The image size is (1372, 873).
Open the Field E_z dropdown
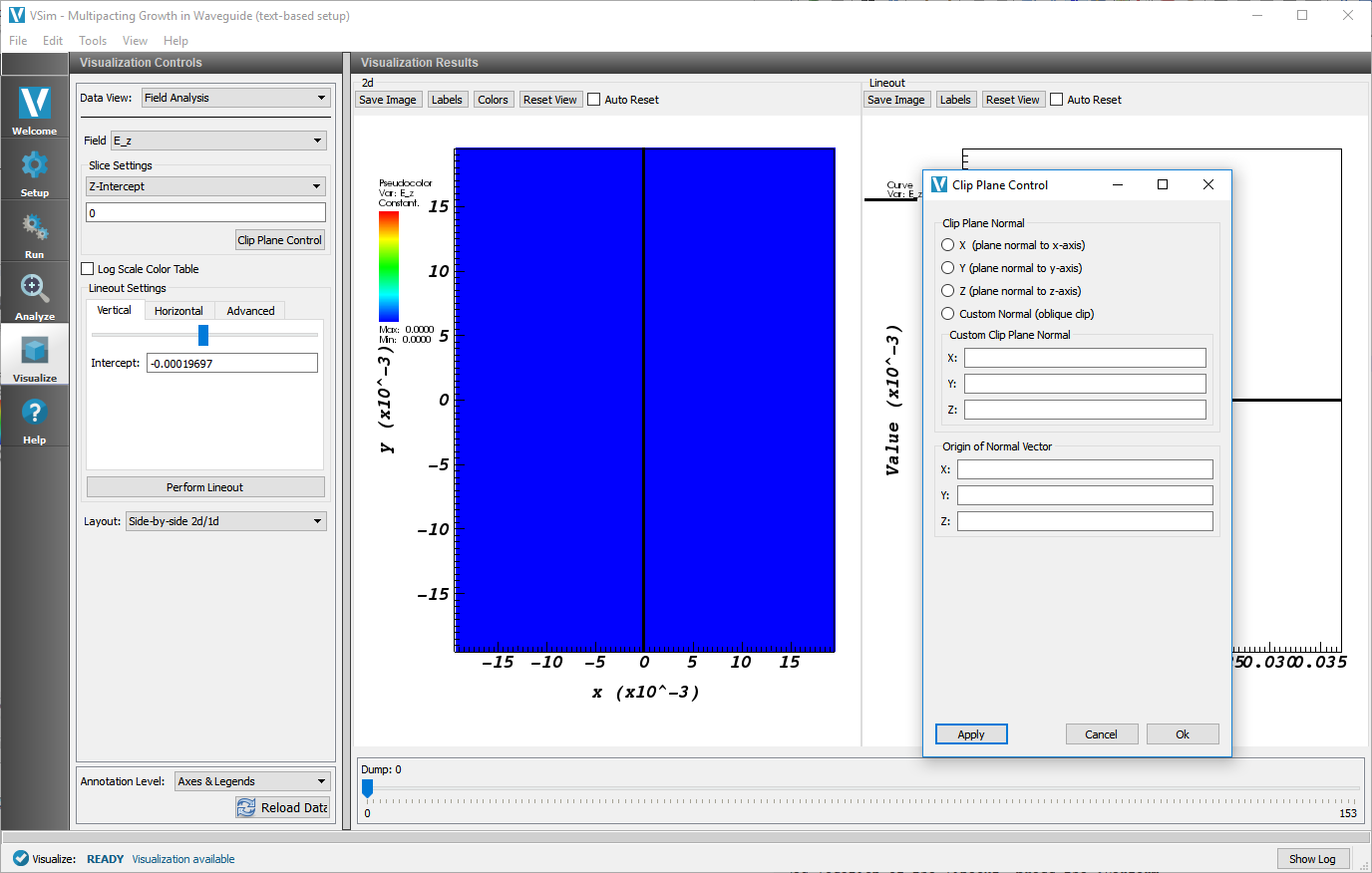tap(218, 141)
